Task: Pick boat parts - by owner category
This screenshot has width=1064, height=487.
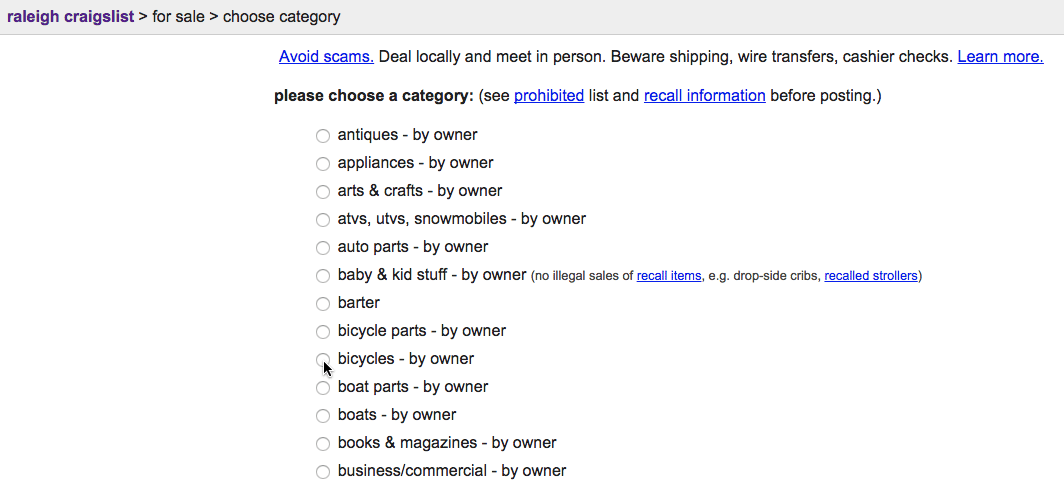Action: 323,387
